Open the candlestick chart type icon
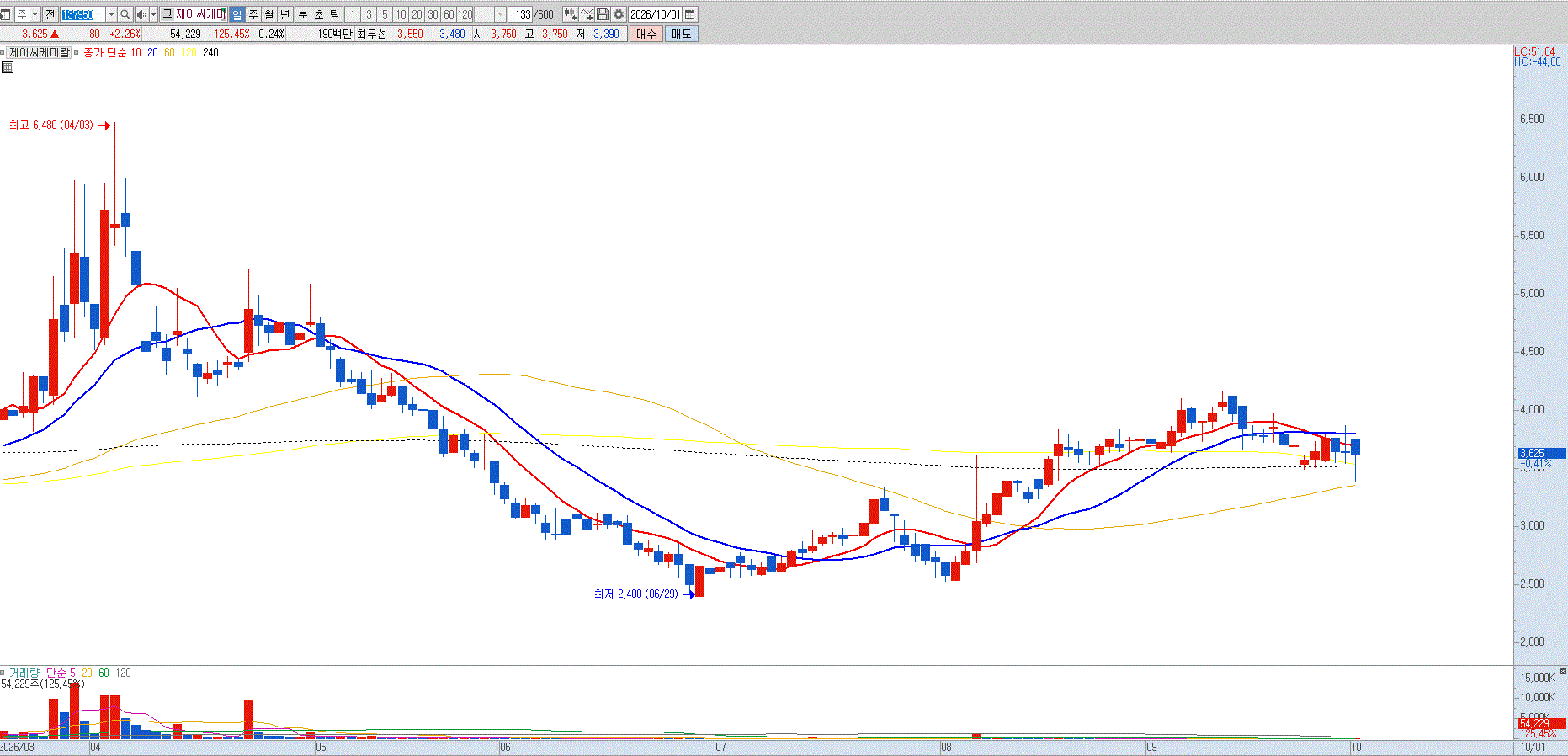The image size is (1568, 756). coord(570,14)
